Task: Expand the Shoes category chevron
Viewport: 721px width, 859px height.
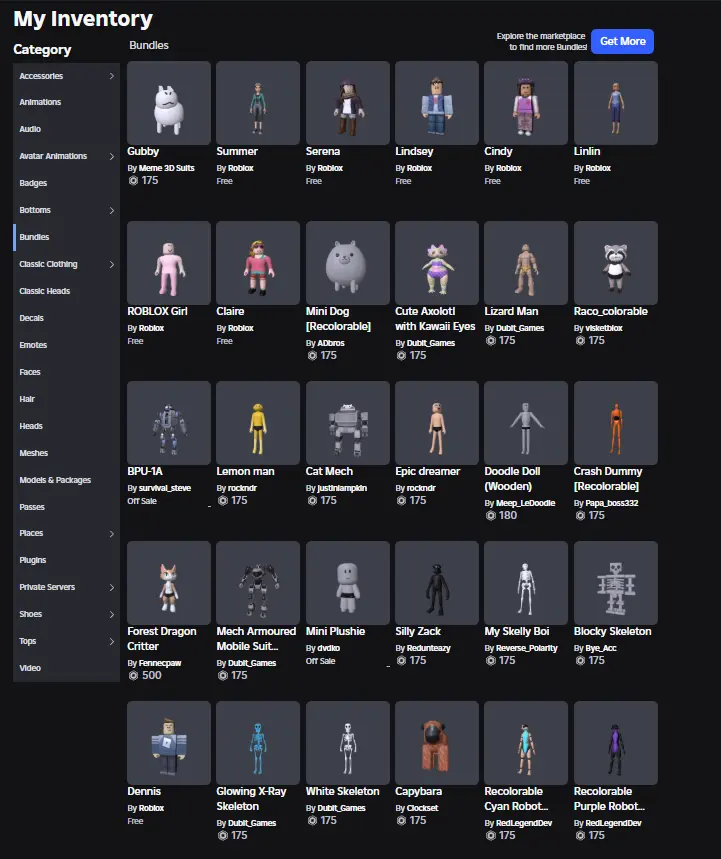Action: tap(112, 614)
